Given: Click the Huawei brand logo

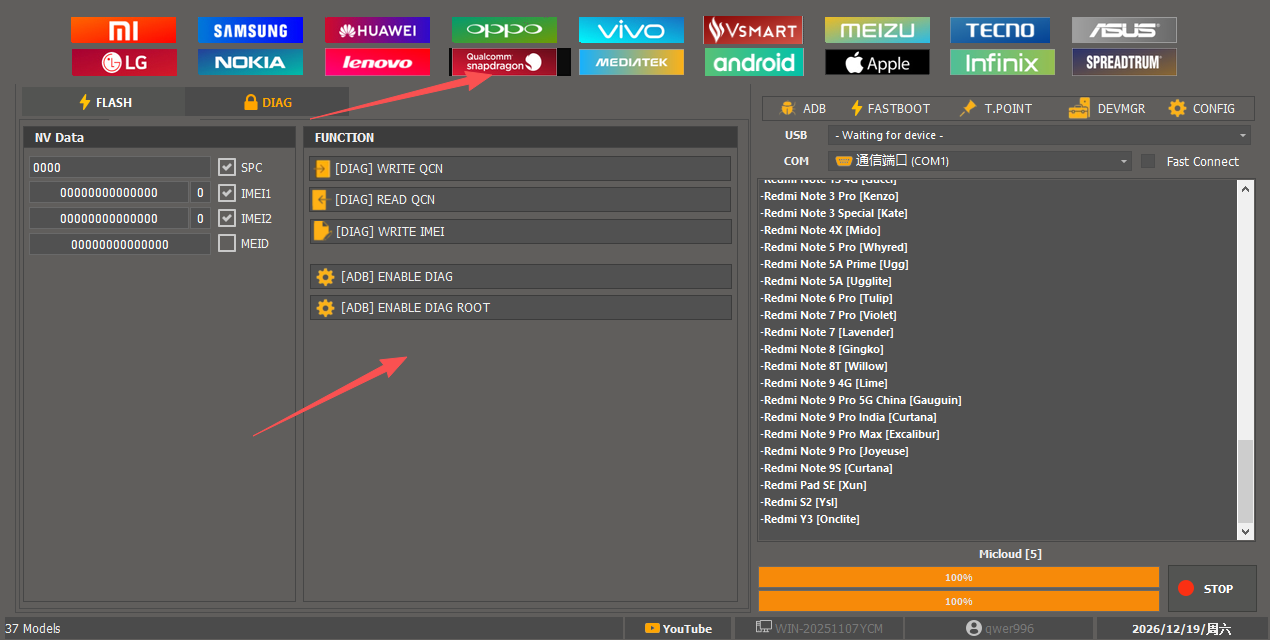Looking at the screenshot, I should [377, 30].
